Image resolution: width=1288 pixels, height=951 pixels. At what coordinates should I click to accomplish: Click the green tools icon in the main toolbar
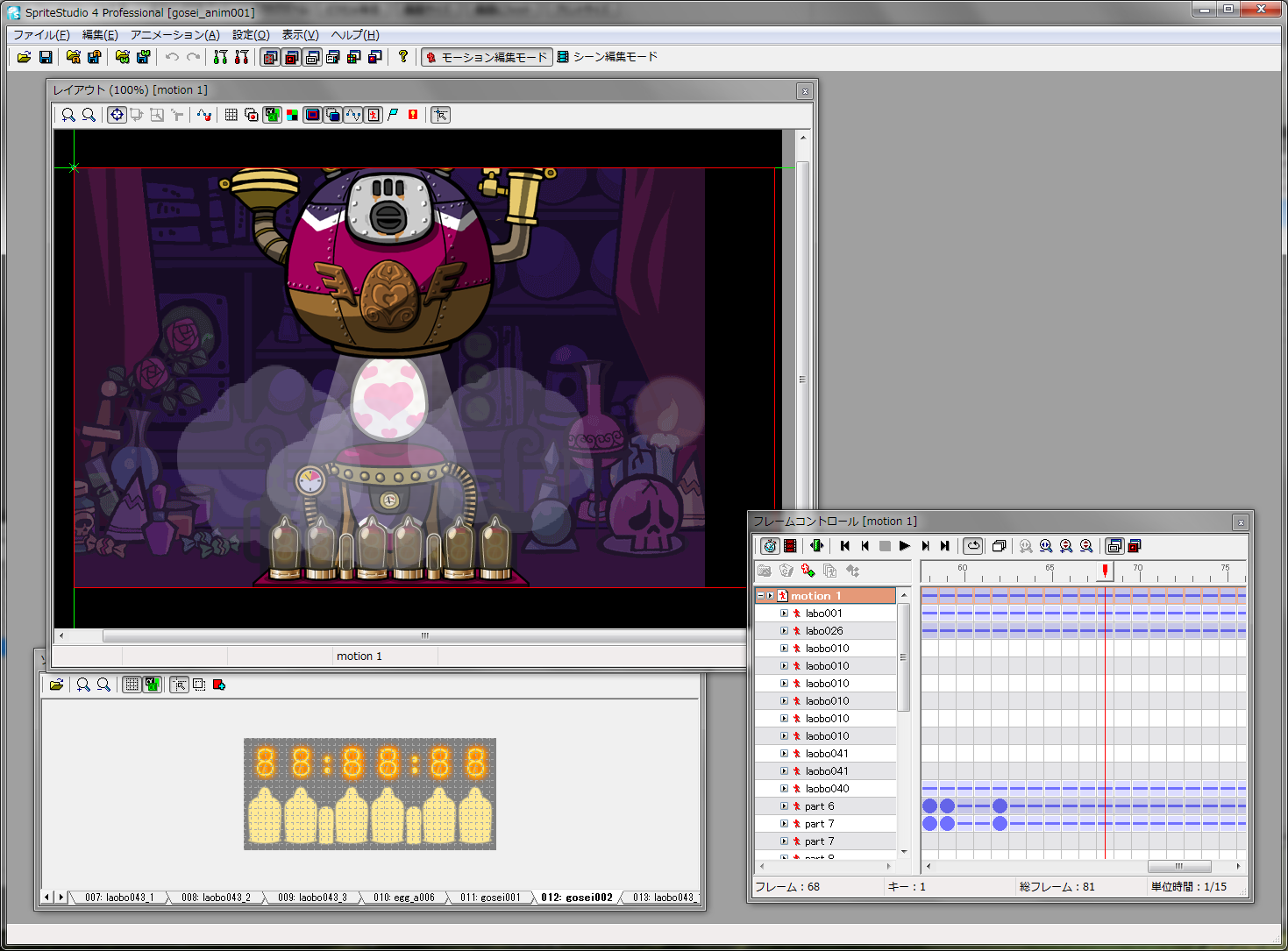[x=220, y=57]
